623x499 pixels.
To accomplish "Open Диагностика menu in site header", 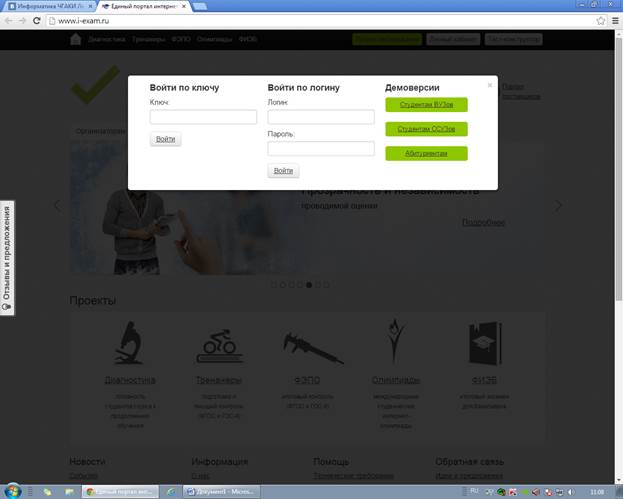I will pyautogui.click(x=106, y=39).
